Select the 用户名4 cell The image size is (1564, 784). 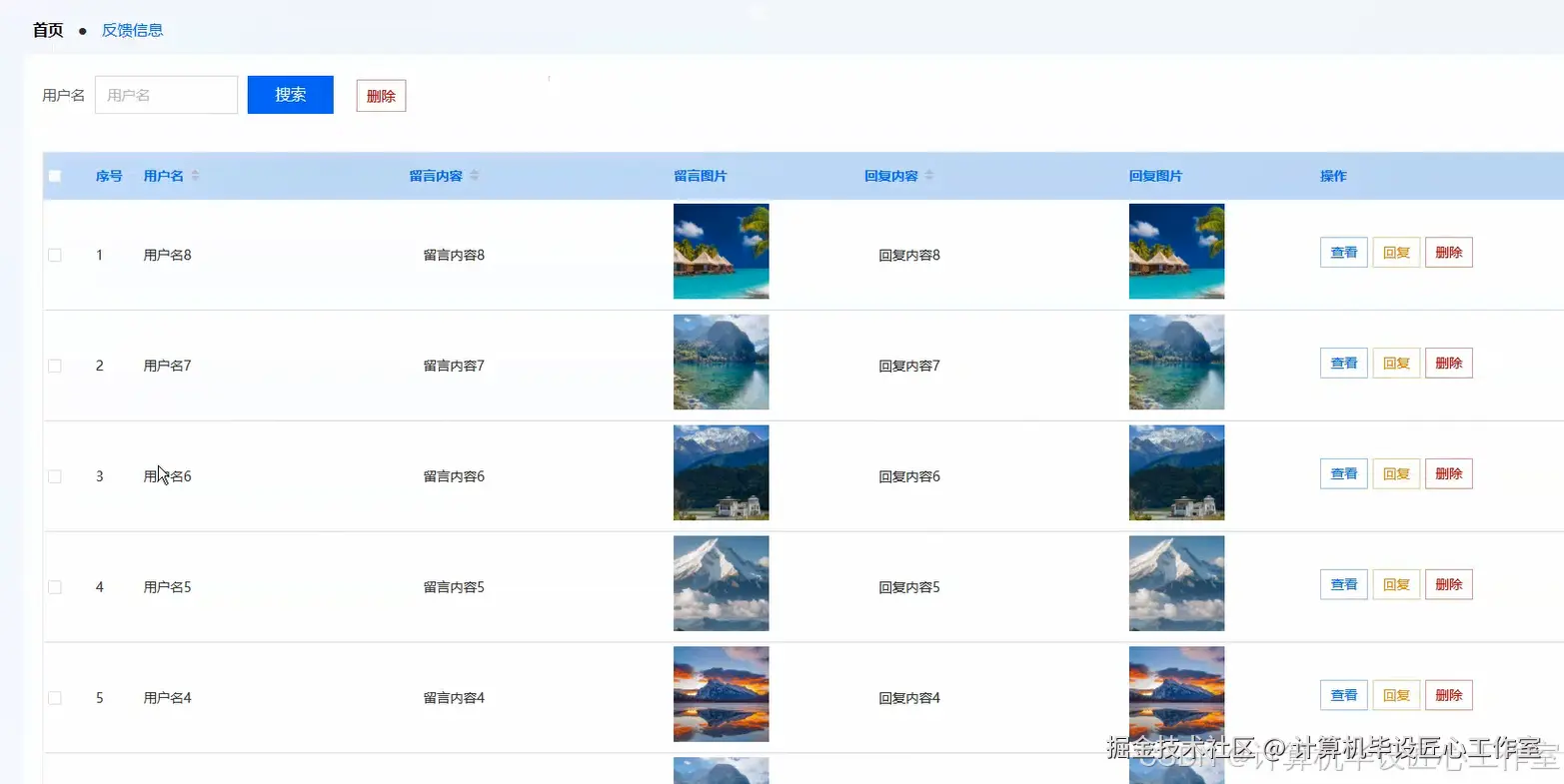pos(167,698)
